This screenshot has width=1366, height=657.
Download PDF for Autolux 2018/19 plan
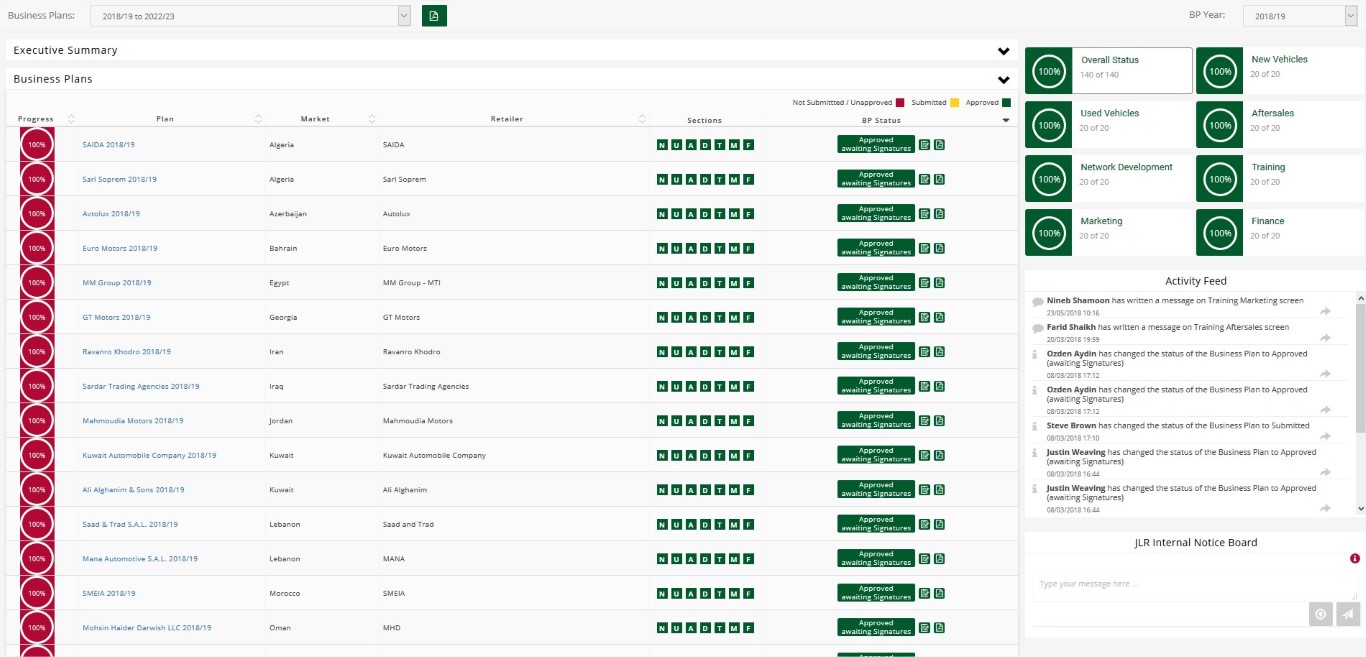(x=940, y=214)
